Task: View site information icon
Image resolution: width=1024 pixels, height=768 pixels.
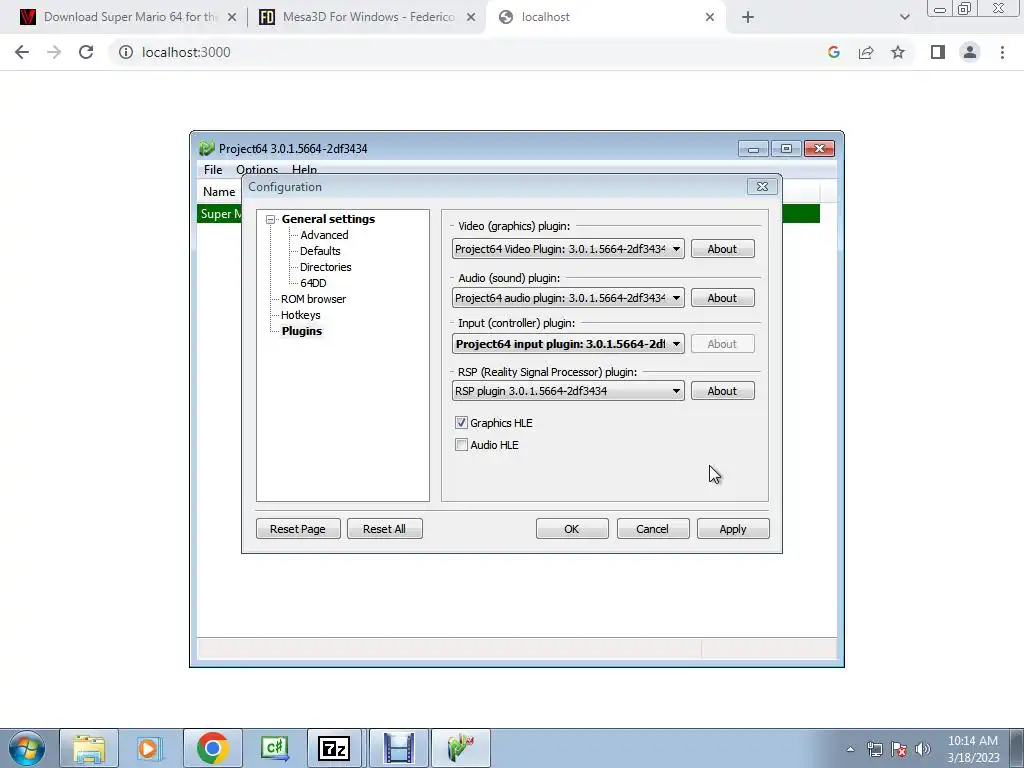Action: 125,52
